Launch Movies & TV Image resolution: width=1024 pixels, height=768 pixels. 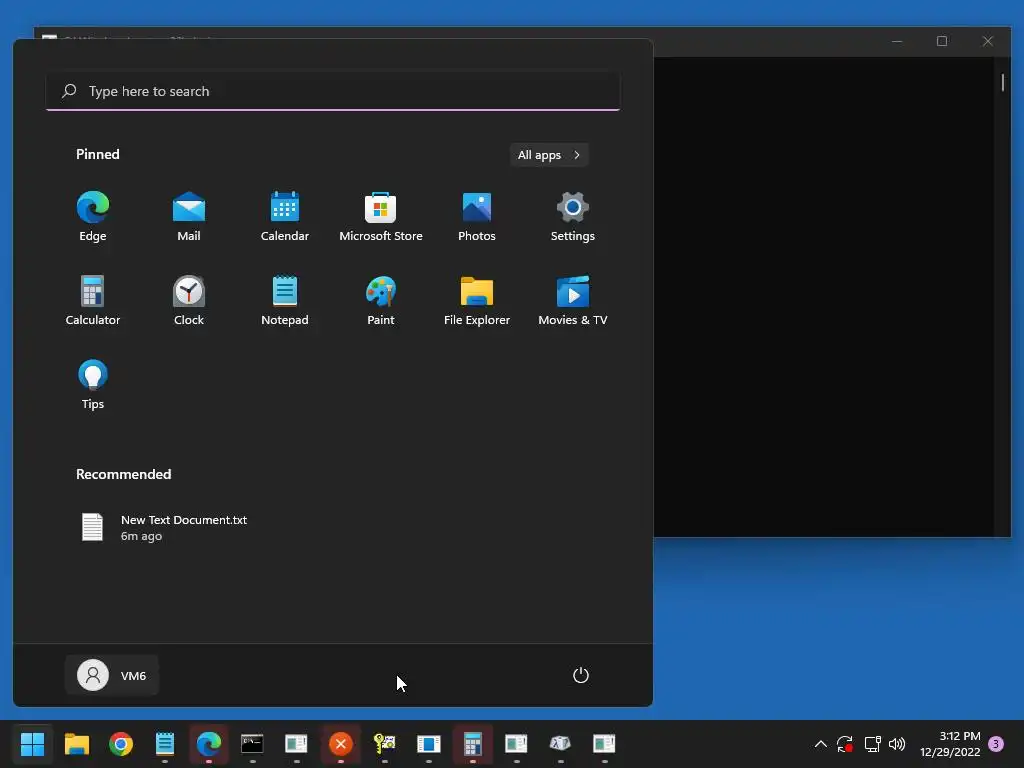point(573,300)
